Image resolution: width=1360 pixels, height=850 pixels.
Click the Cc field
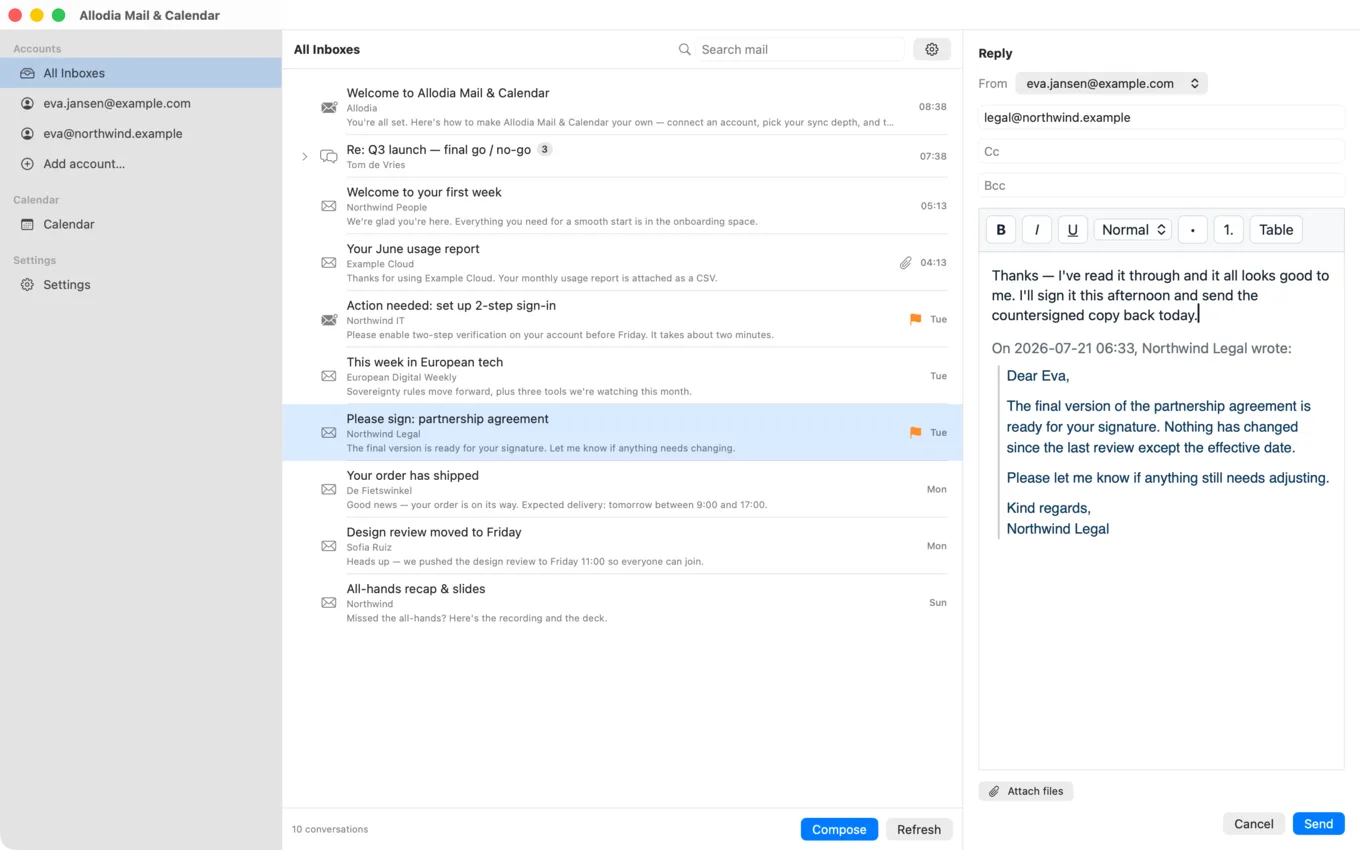[1162, 152]
